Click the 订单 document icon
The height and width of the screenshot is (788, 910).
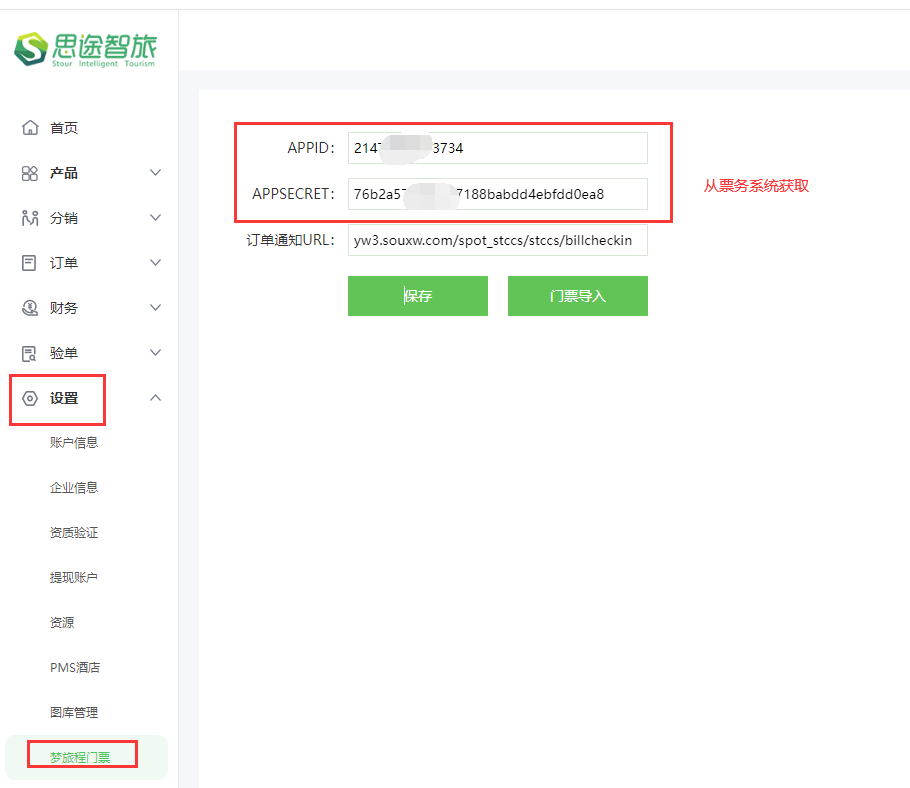pyautogui.click(x=30, y=263)
